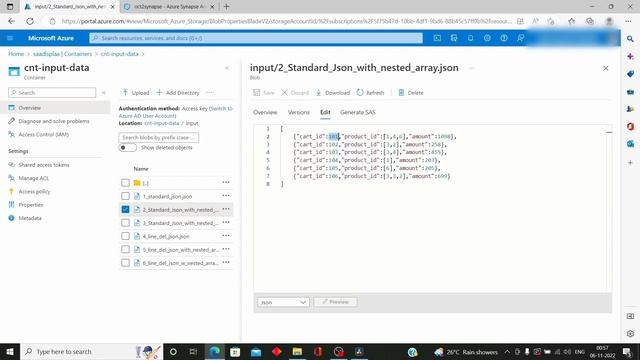The height and width of the screenshot is (360, 640).
Task: Check the box for 1_standard_json.json
Action: click(x=125, y=196)
